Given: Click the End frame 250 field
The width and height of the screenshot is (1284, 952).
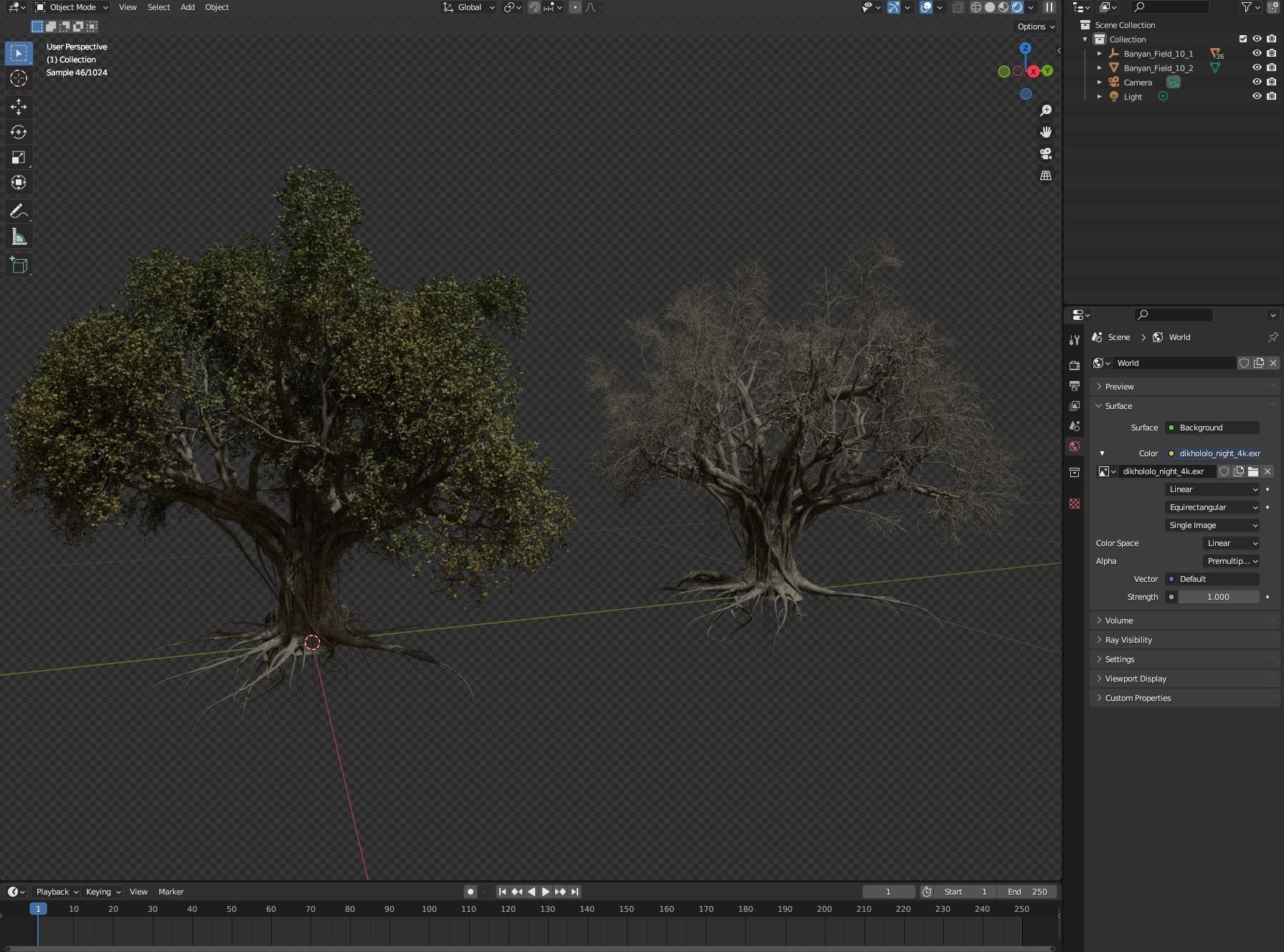Looking at the screenshot, I should coord(1027,892).
